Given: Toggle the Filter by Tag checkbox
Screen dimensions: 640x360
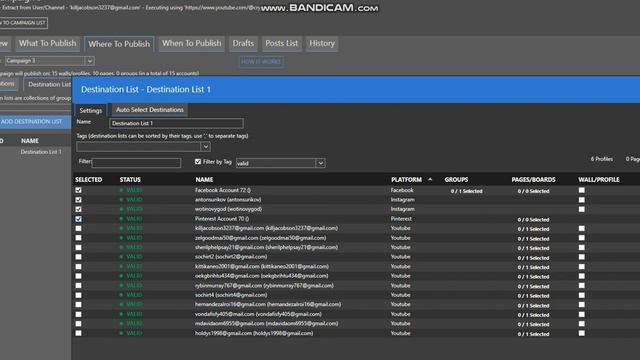Looking at the screenshot, I should 198,162.
